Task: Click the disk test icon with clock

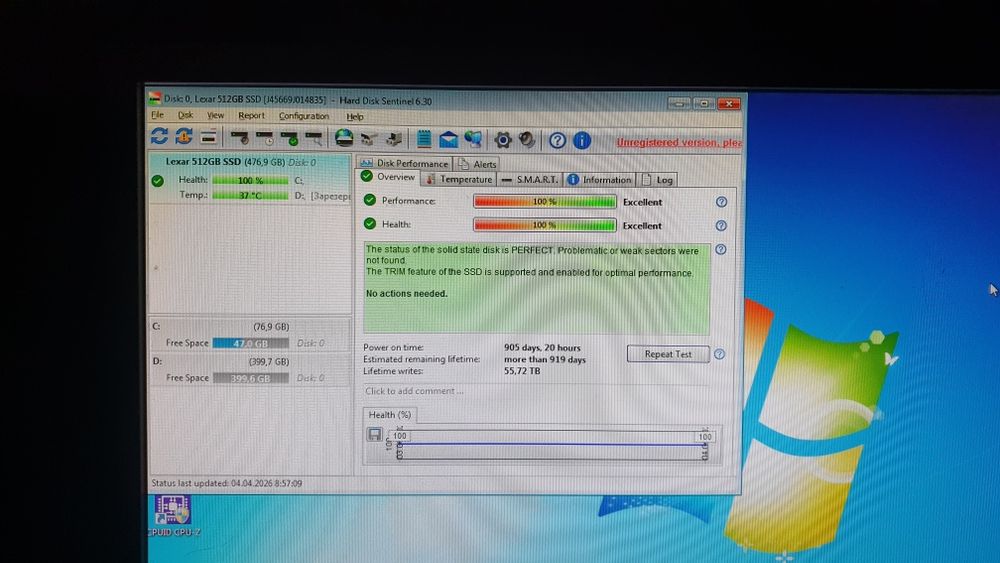Action: pos(265,137)
